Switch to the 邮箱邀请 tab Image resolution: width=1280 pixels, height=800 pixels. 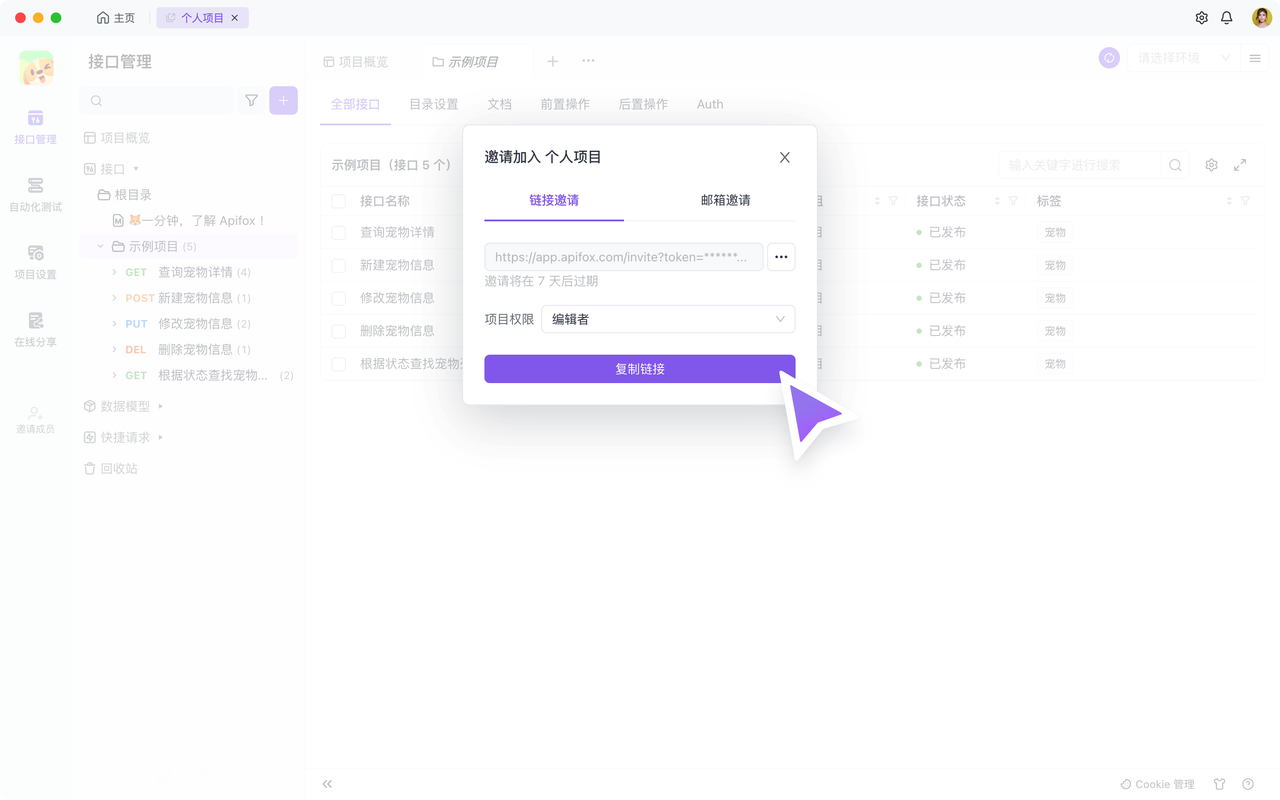click(725, 200)
